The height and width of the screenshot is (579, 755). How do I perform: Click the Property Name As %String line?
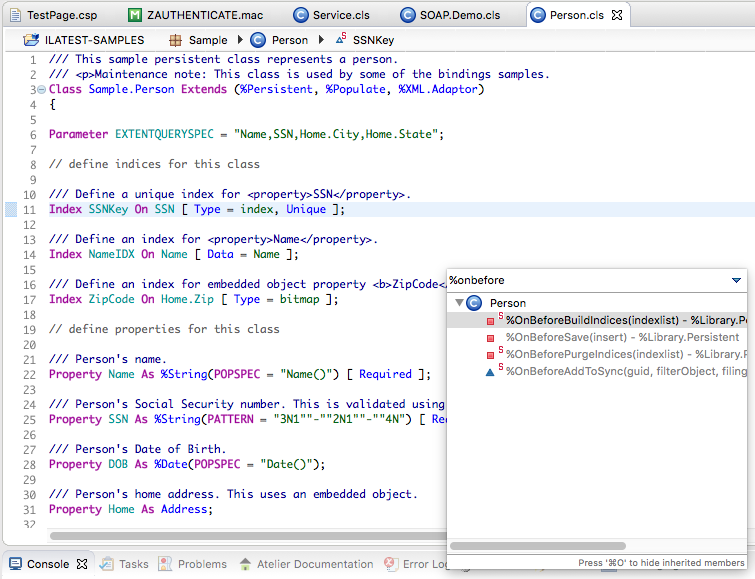(240, 374)
